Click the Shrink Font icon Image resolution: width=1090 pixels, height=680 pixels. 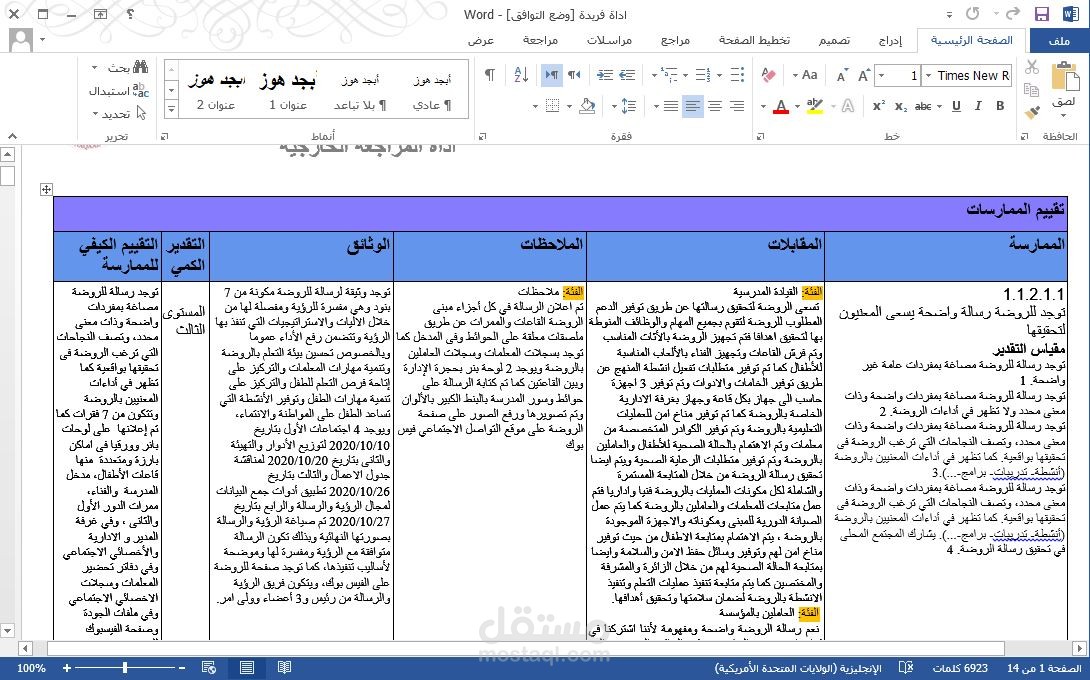point(842,75)
